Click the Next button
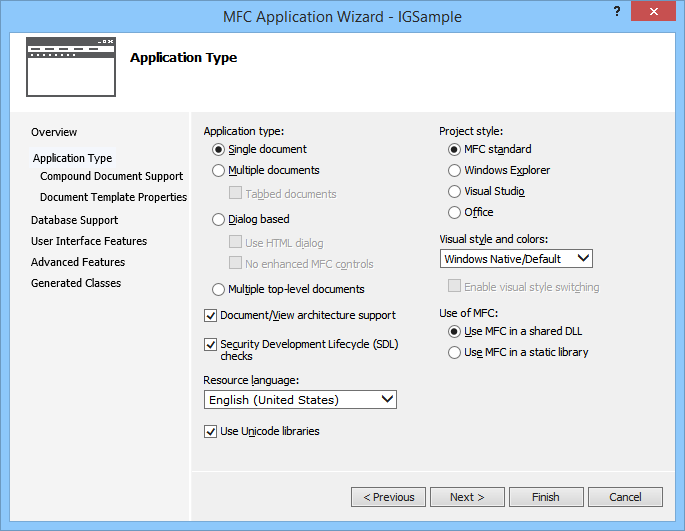685x531 pixels. pyautogui.click(x=467, y=497)
